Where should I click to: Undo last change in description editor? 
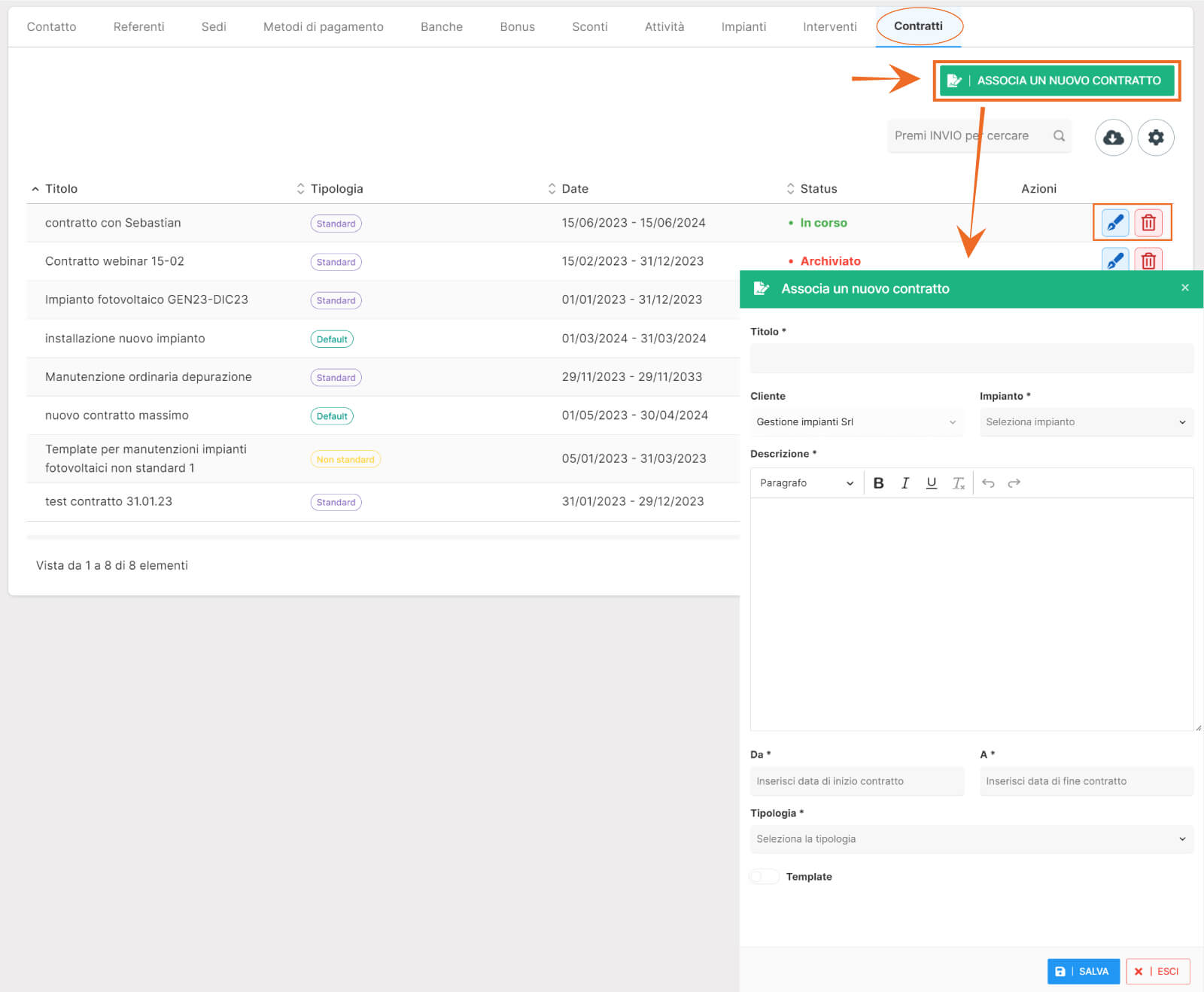pos(988,483)
